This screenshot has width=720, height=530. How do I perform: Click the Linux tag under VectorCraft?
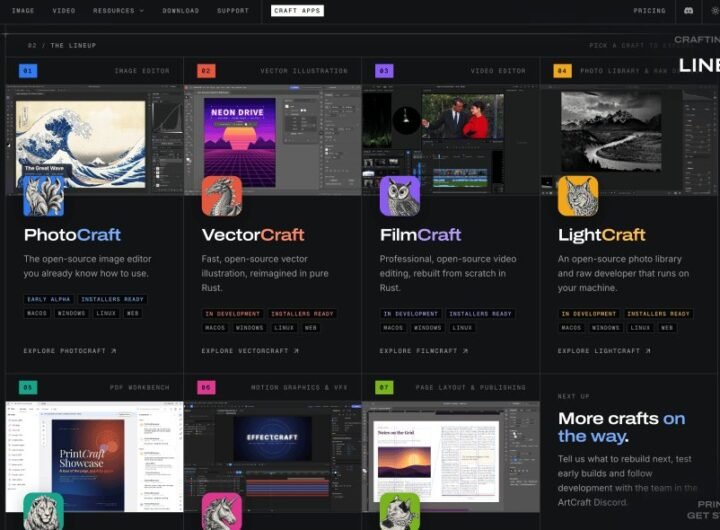[x=284, y=328]
